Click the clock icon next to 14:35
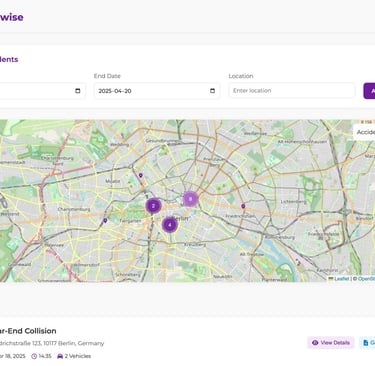 point(34,356)
